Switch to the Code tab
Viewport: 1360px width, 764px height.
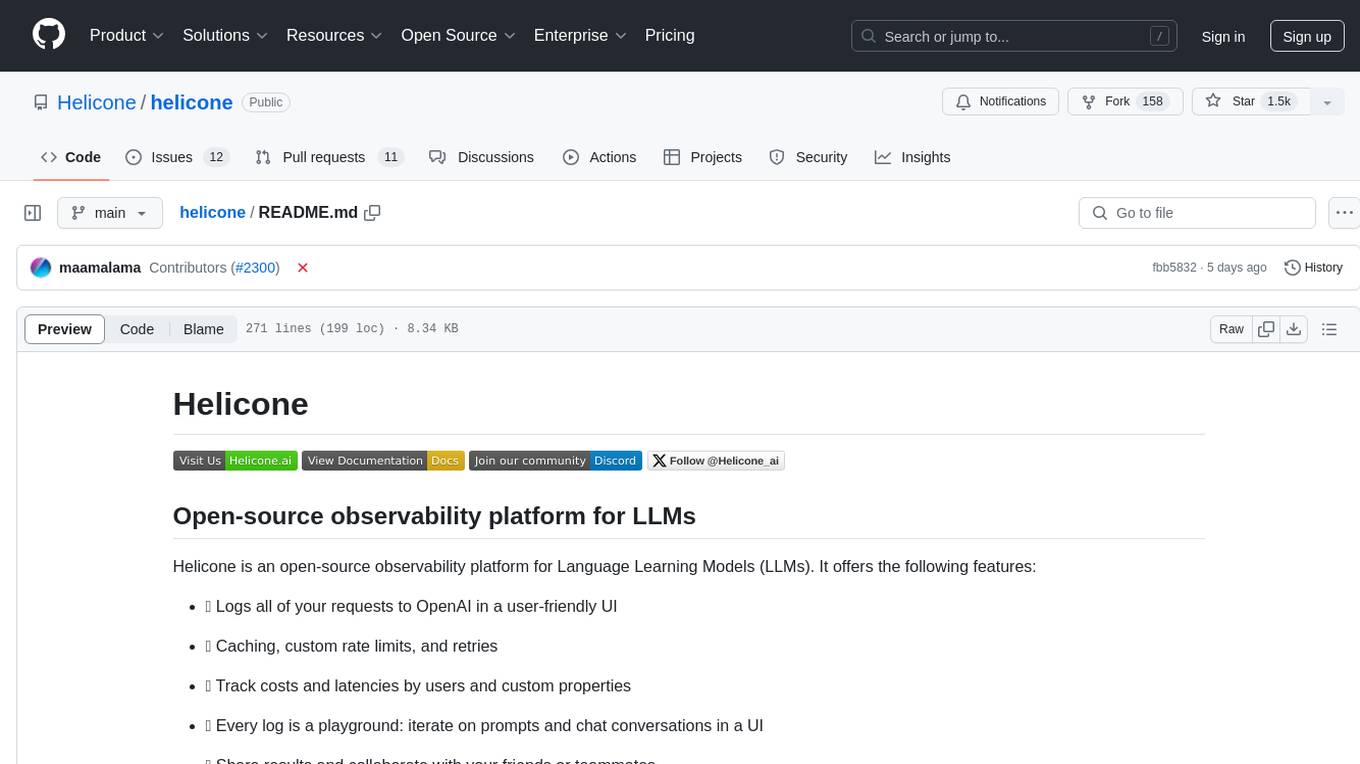pos(71,157)
